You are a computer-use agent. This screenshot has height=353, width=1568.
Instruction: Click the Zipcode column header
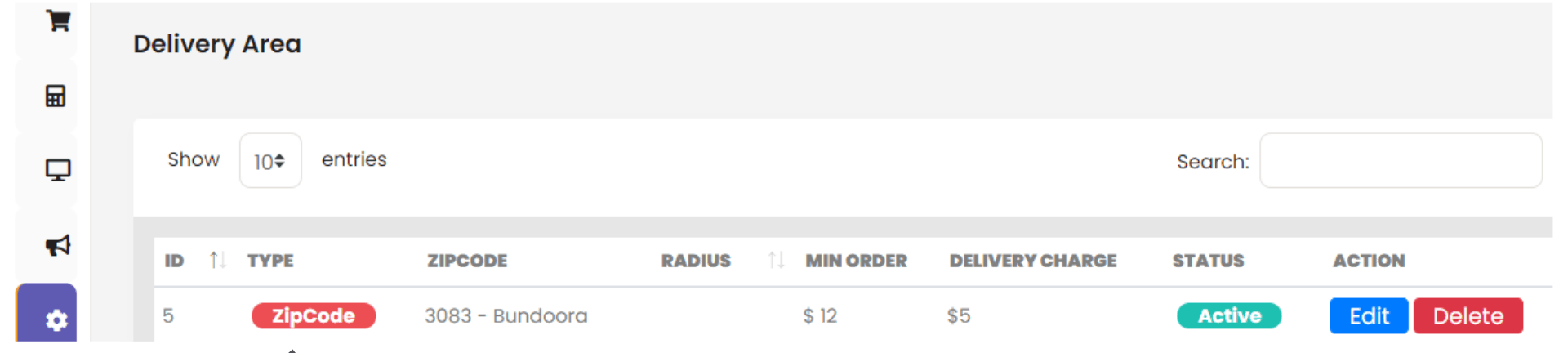pos(467,261)
